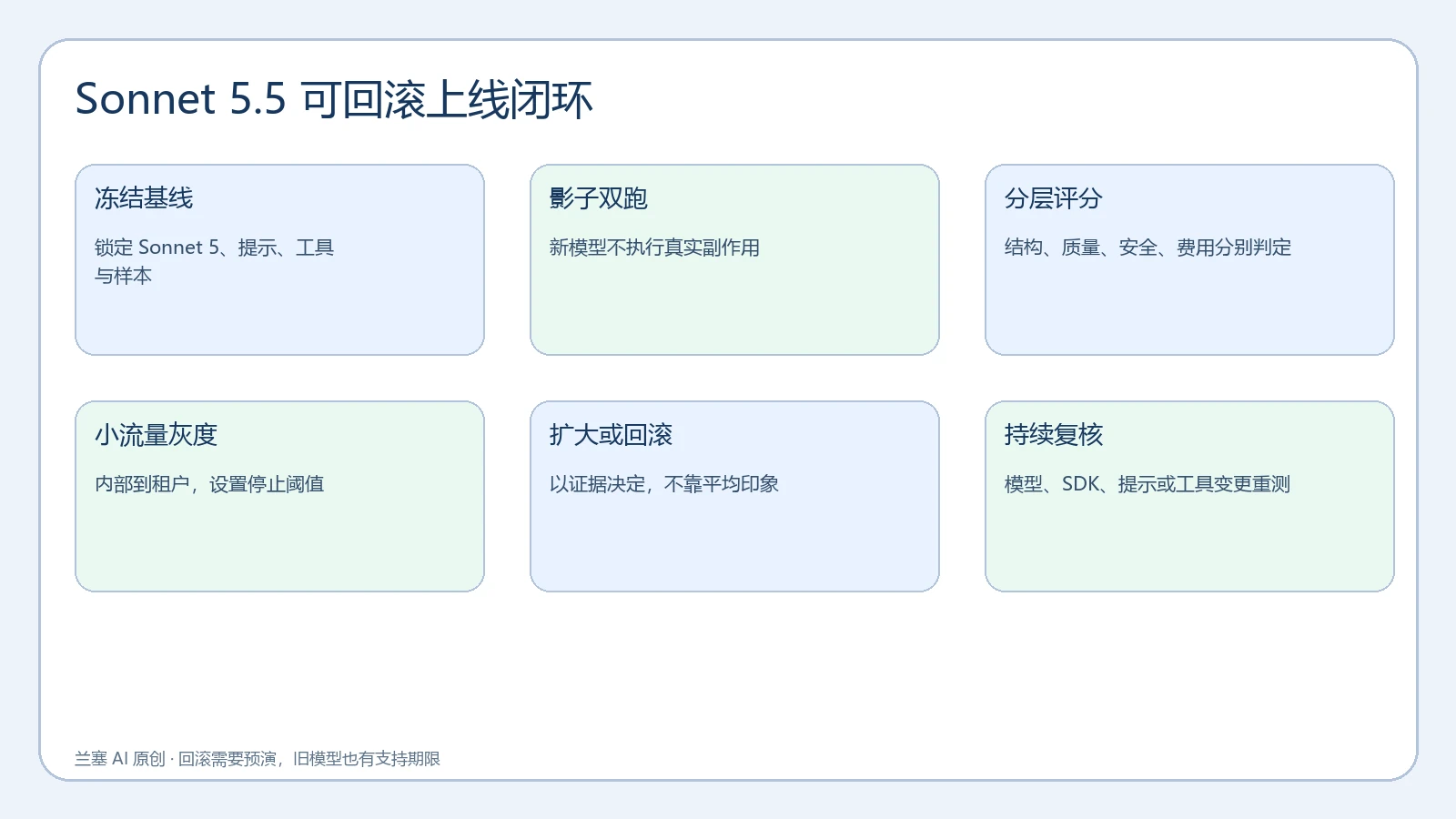1456x819 pixels.
Task: Click the text '模型、SDK、提示或工具变更重测'
Action: pyautogui.click(x=1148, y=484)
